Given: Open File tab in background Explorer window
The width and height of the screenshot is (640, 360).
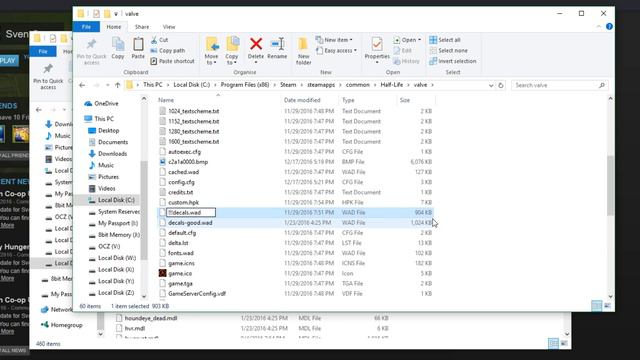Looking at the screenshot, I should 43,51.
